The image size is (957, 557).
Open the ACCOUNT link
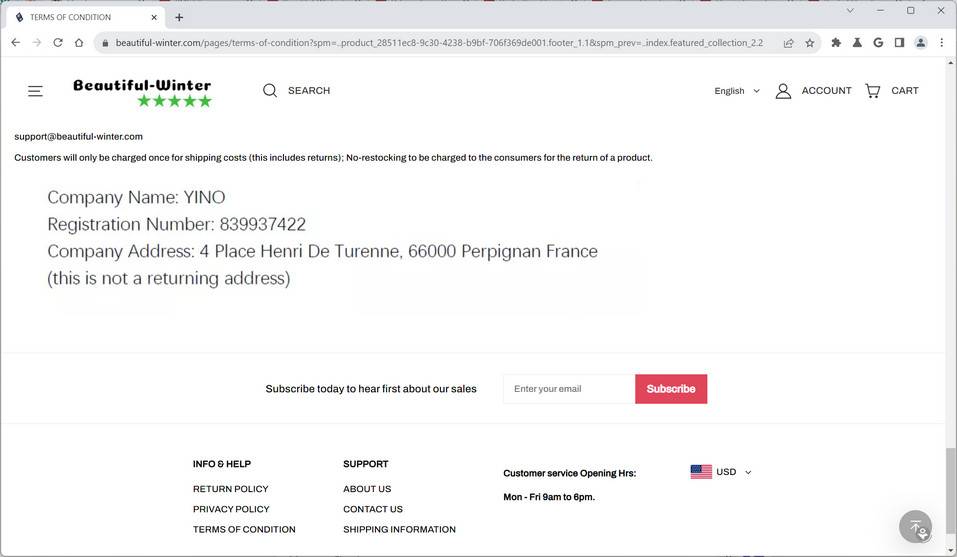826,90
